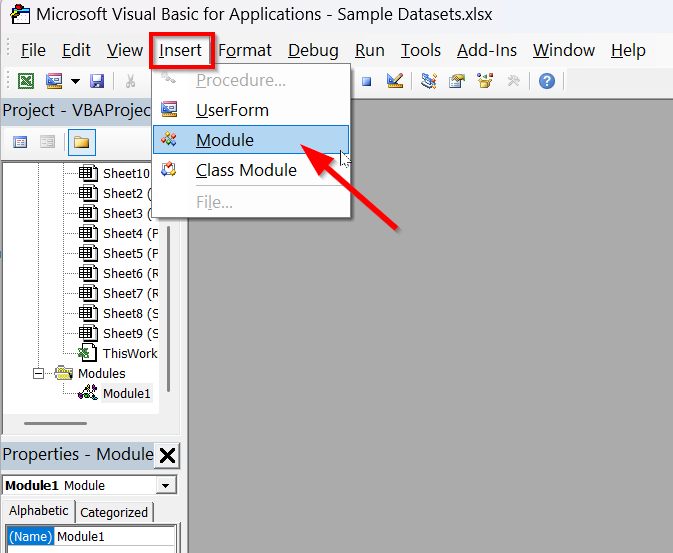Open the Run menu

370,50
